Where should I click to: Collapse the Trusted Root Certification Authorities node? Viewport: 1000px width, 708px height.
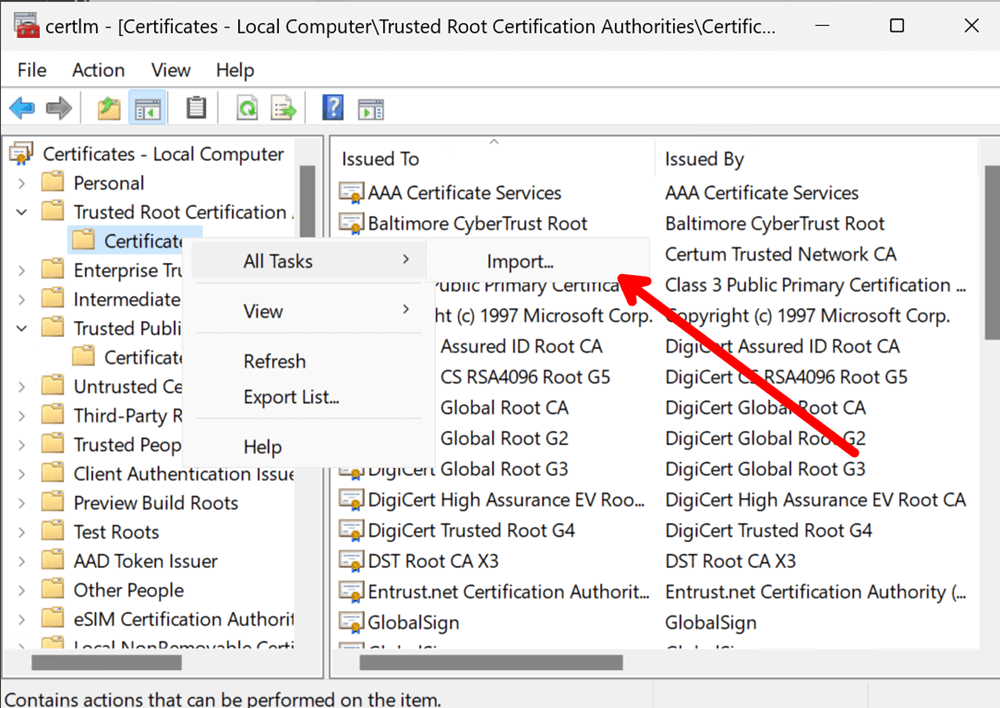tap(22, 212)
